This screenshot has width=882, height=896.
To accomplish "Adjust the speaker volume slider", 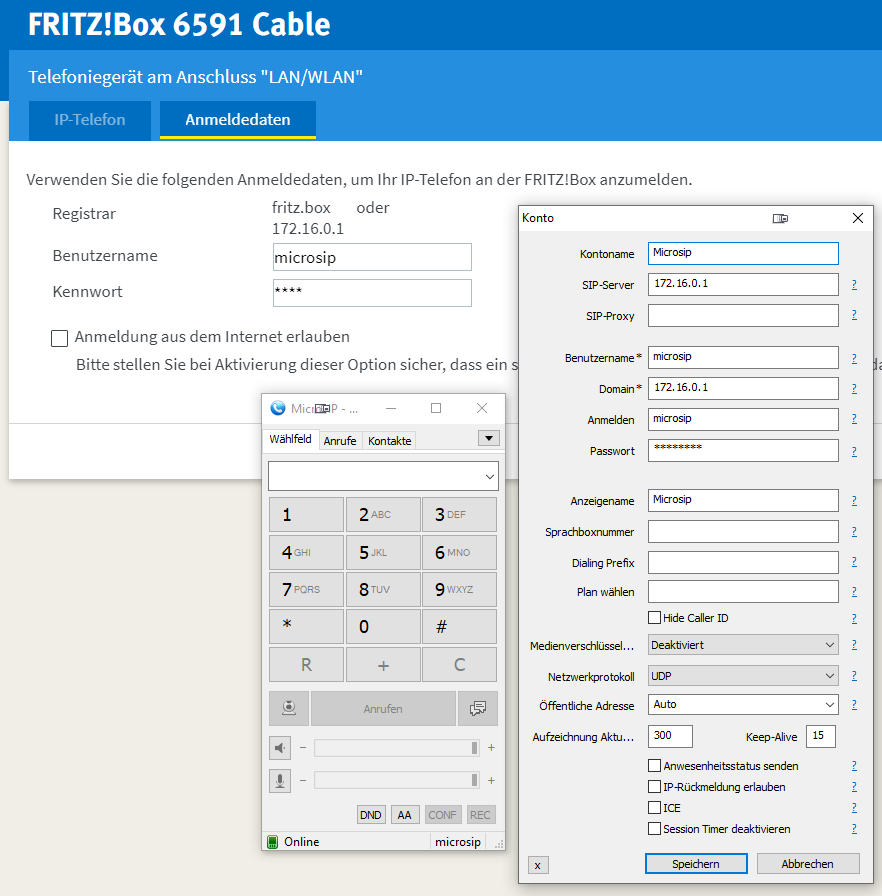I will 396,747.
